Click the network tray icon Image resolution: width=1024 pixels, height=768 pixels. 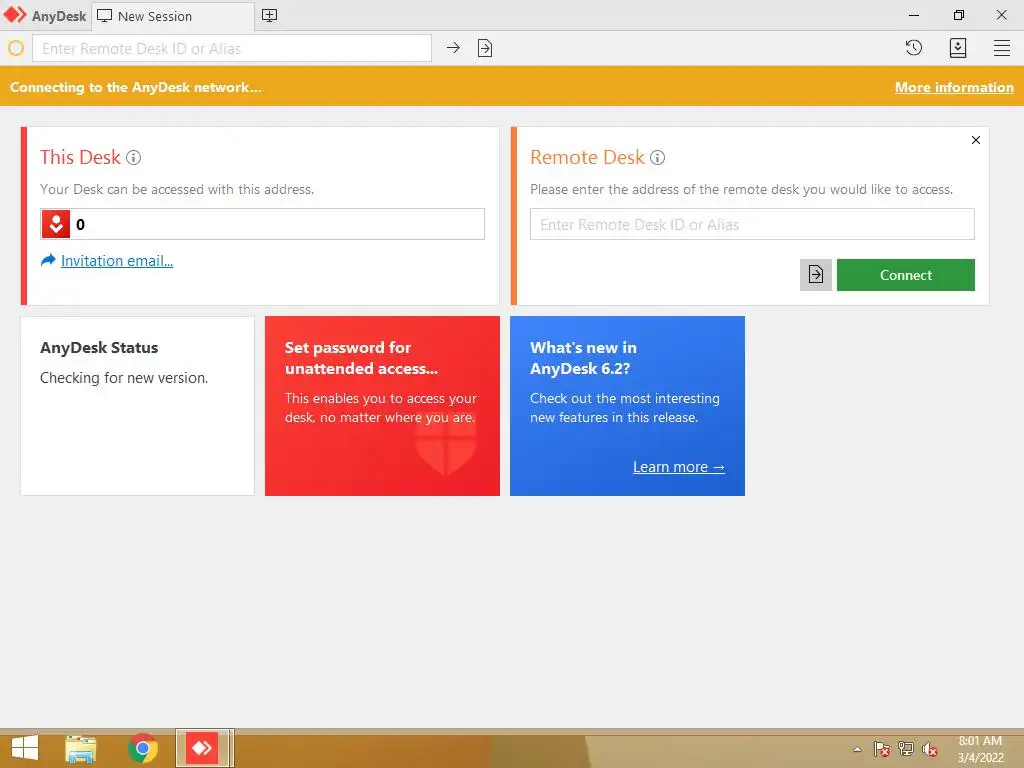point(906,749)
